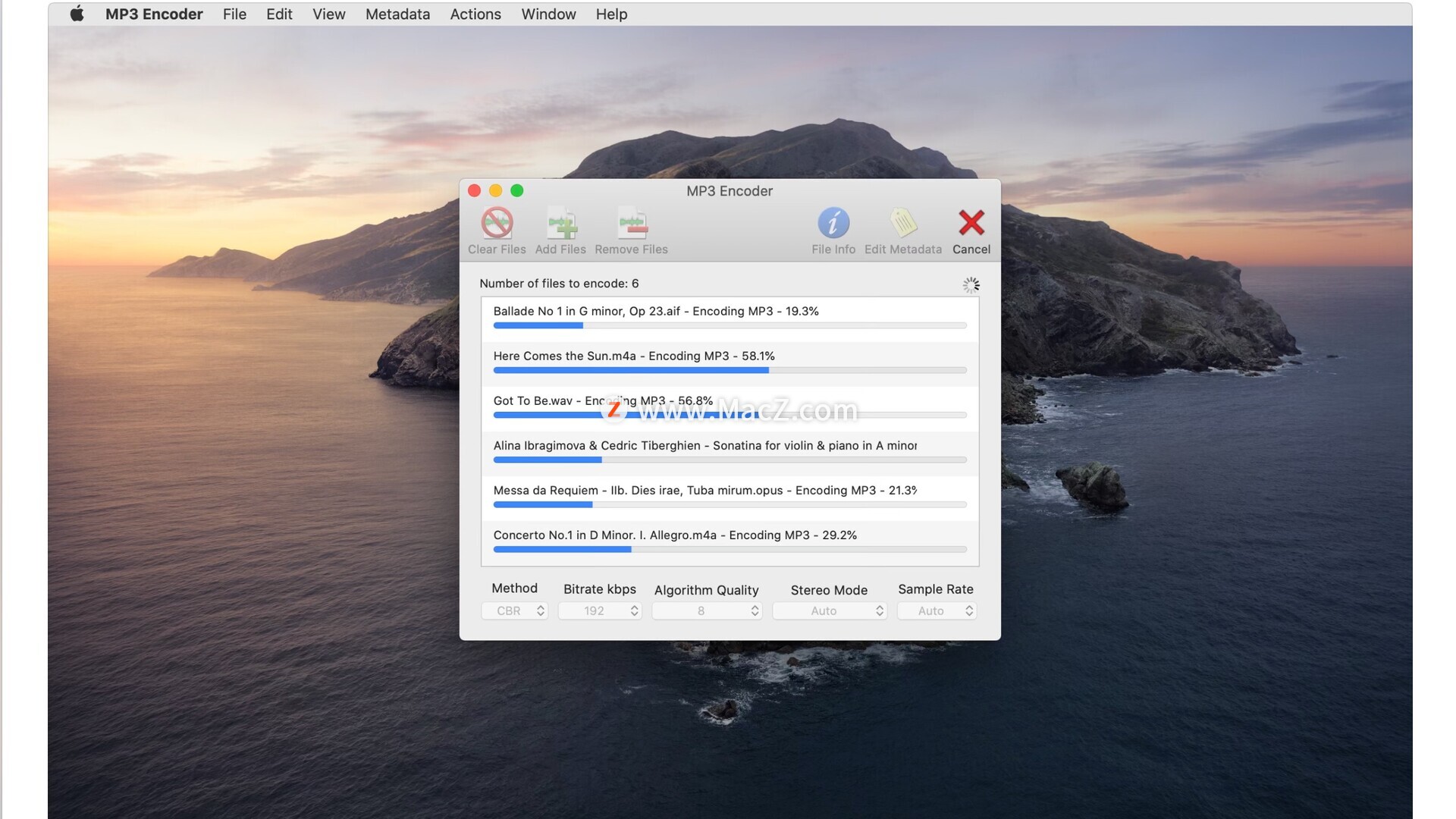Open the MP3 Encoder application menu

pyautogui.click(x=154, y=14)
